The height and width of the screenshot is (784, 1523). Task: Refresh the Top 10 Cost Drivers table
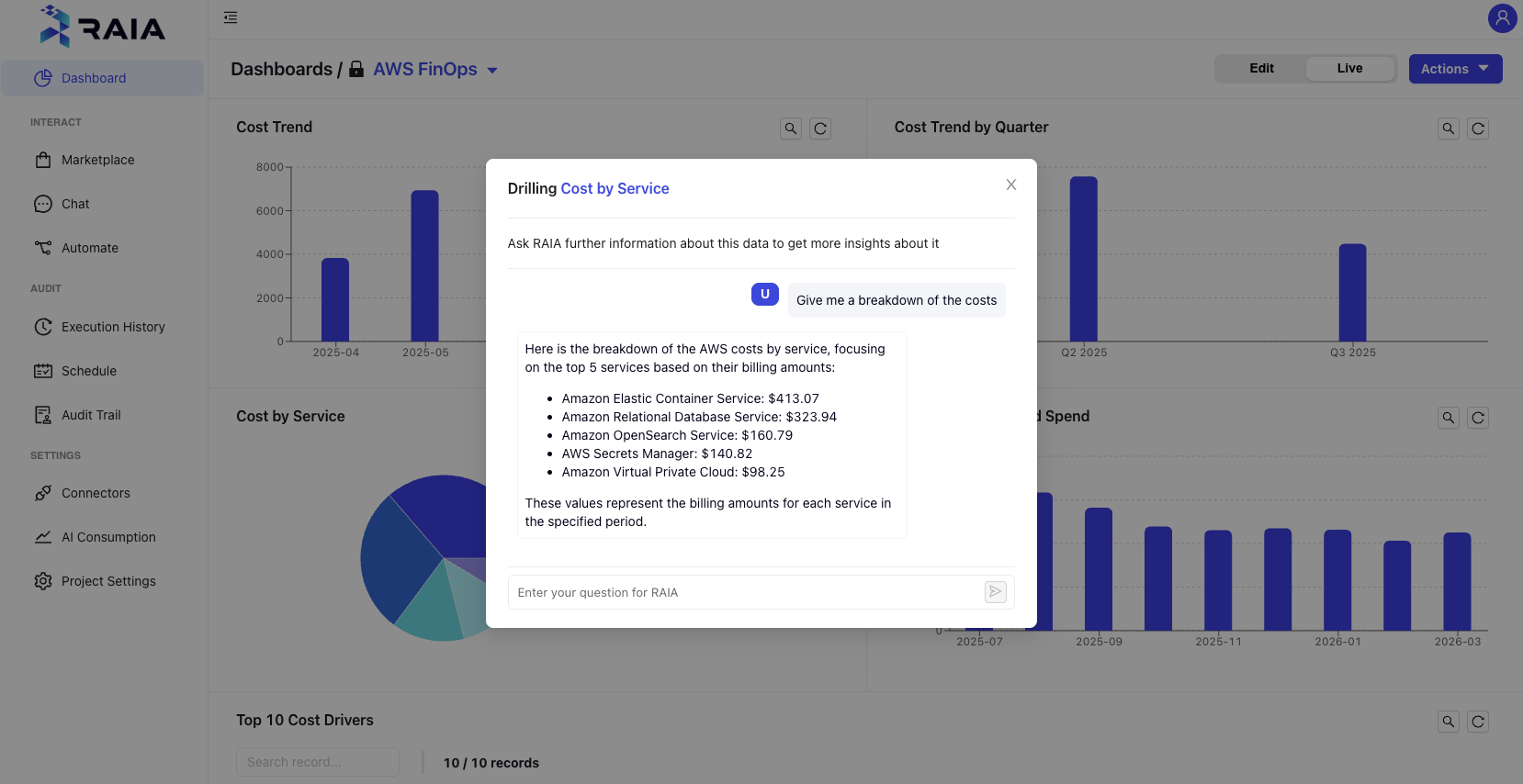(x=1477, y=722)
